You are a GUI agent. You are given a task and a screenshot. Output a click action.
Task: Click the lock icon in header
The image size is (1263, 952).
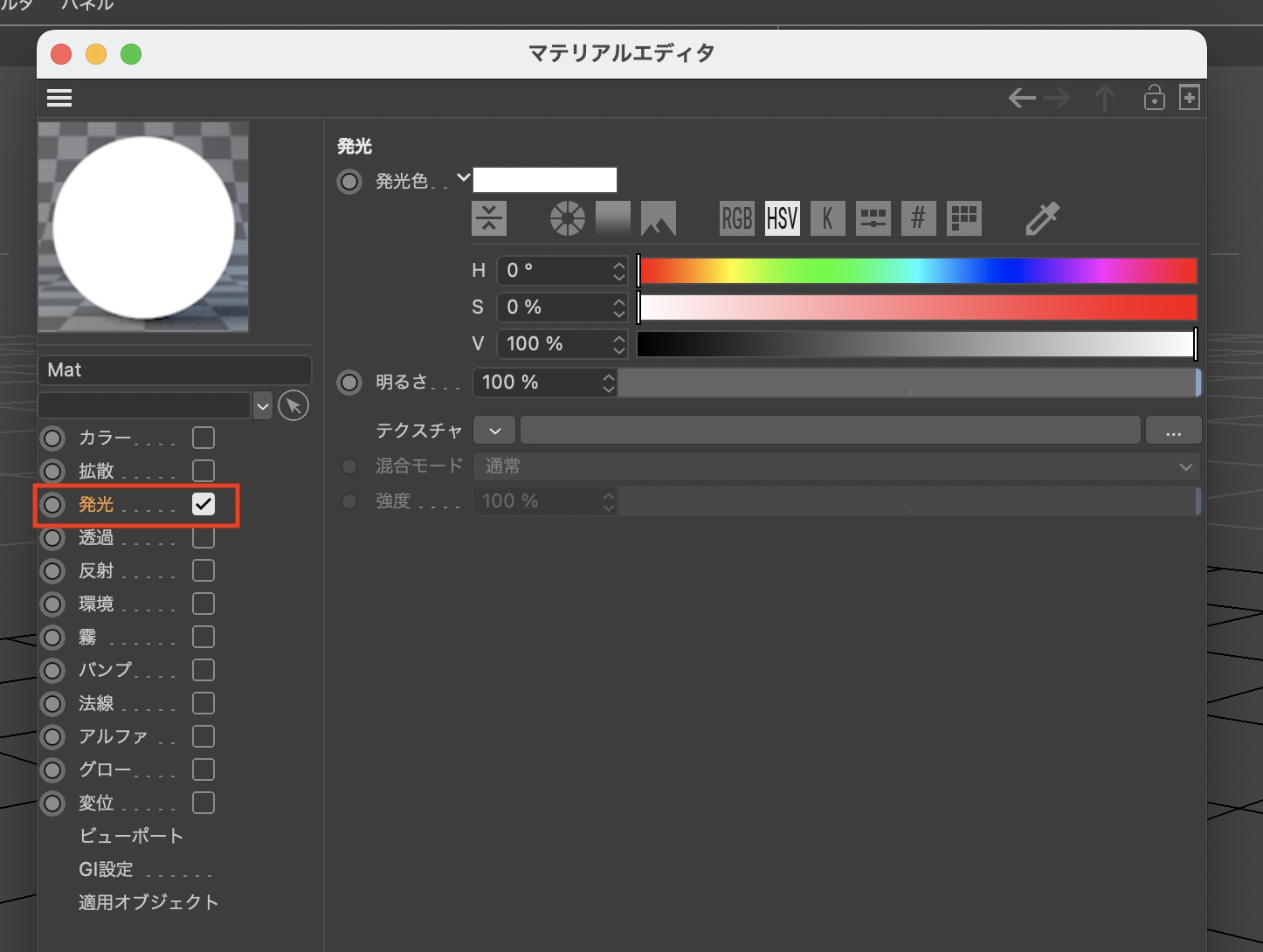coord(1154,98)
